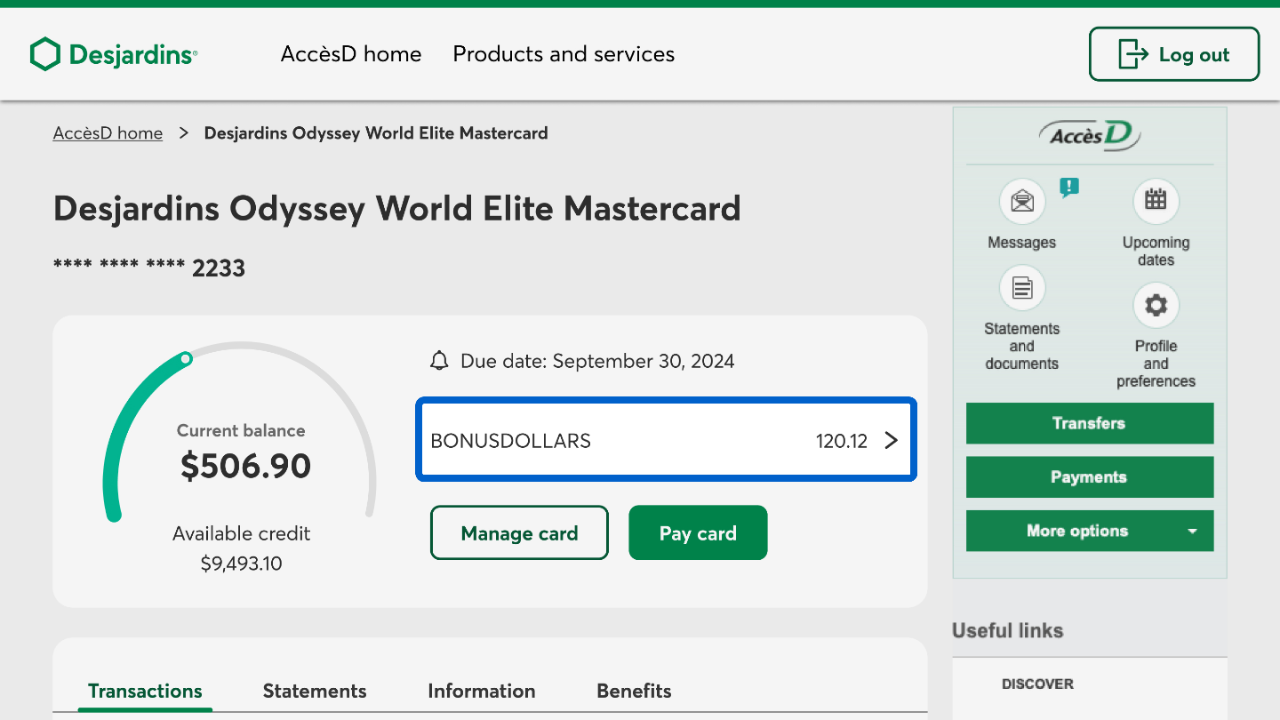Screen dimensions: 1280x720
Task: Switch to the Benefits tab
Action: tap(634, 691)
